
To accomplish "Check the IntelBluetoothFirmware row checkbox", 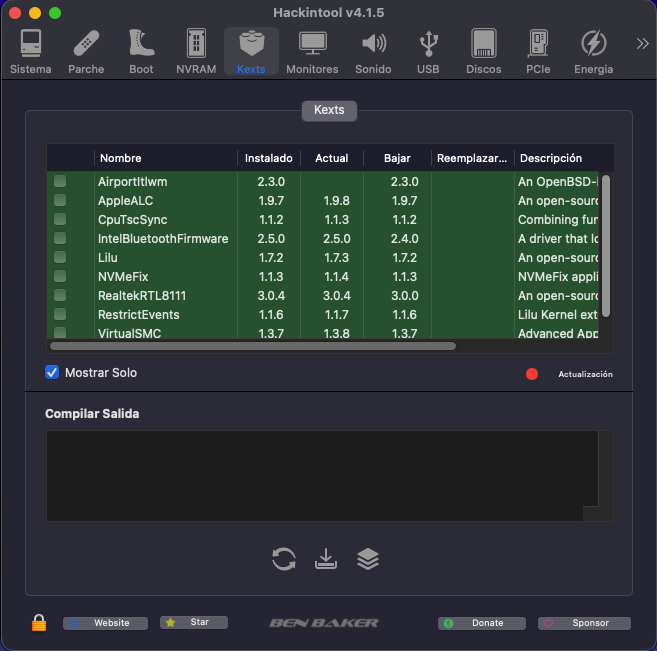I will pyautogui.click(x=60, y=238).
